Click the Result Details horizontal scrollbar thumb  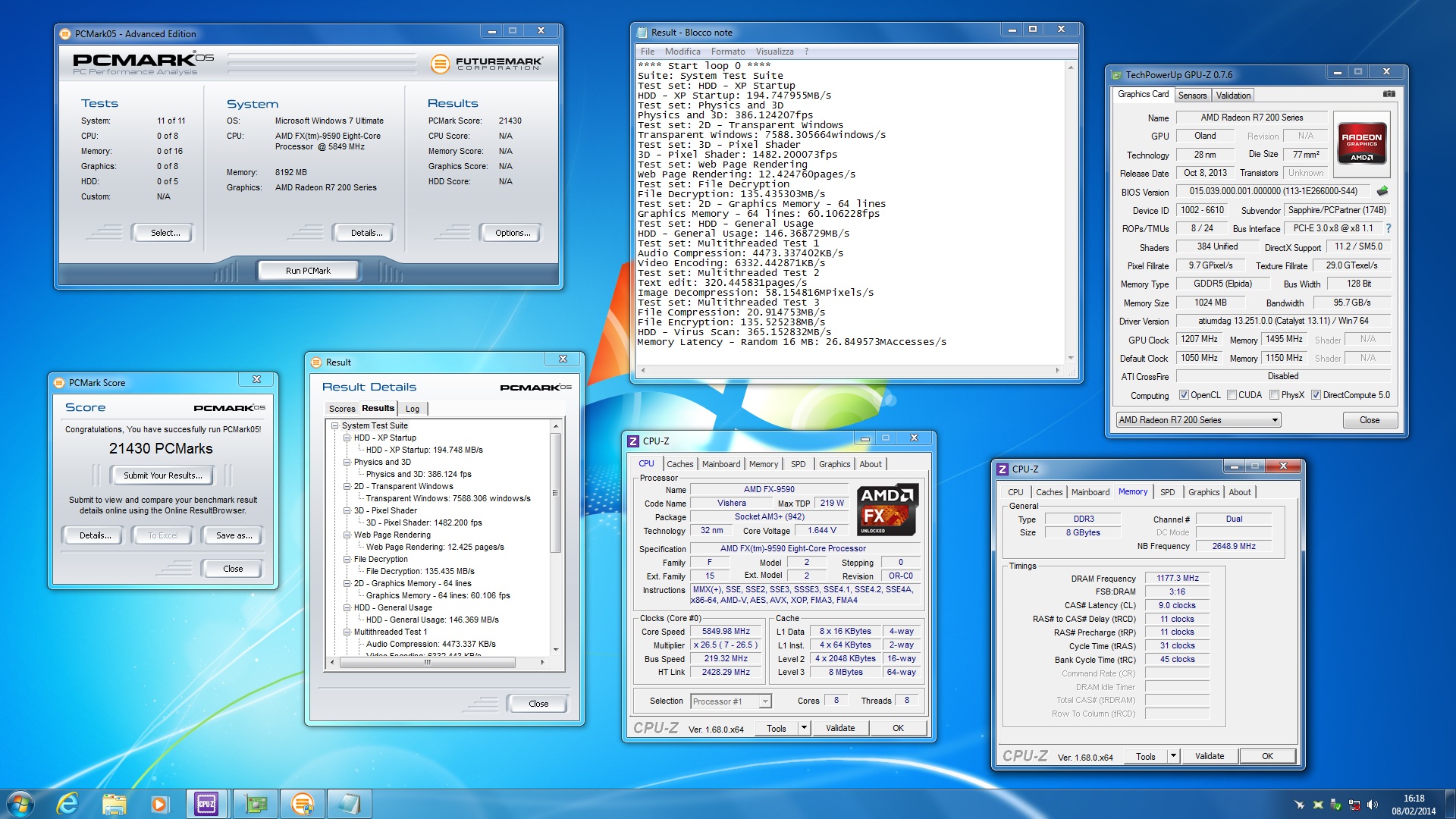tap(428, 662)
